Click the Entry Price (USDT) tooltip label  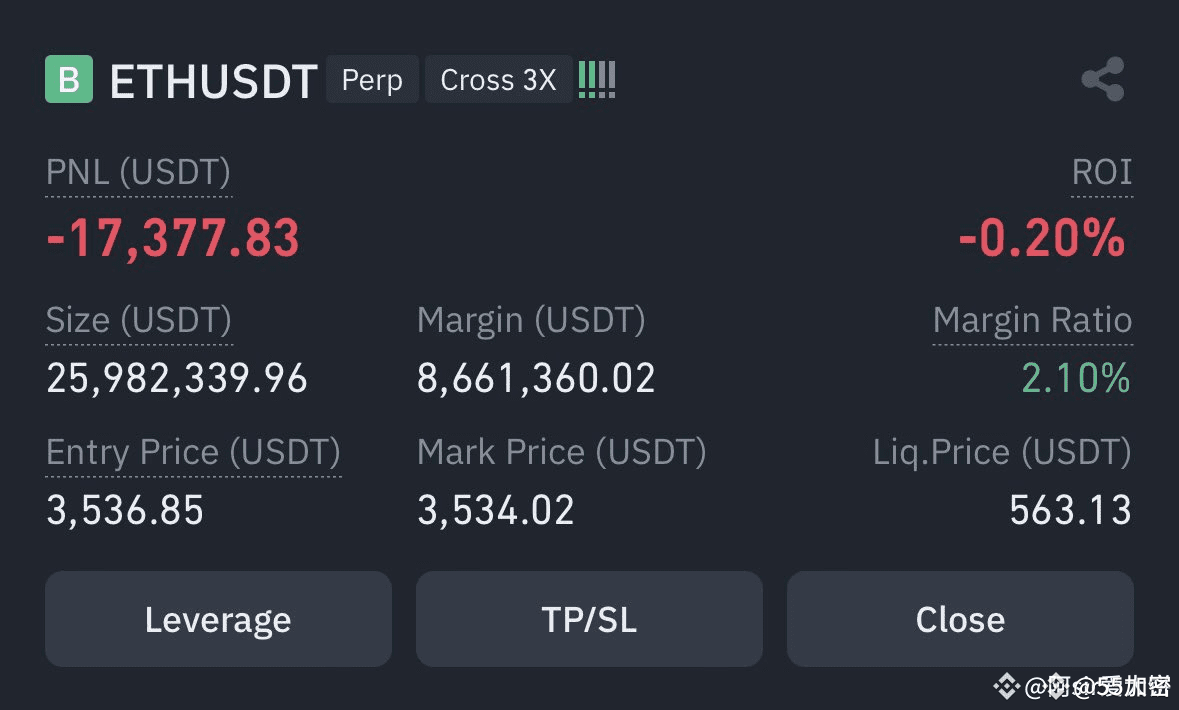[193, 452]
